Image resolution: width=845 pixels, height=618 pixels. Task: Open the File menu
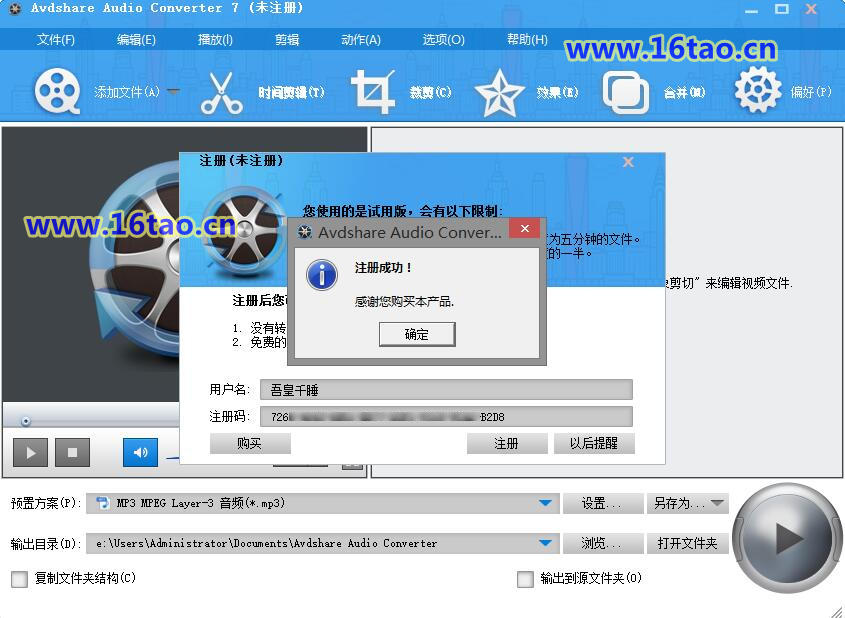[x=56, y=40]
